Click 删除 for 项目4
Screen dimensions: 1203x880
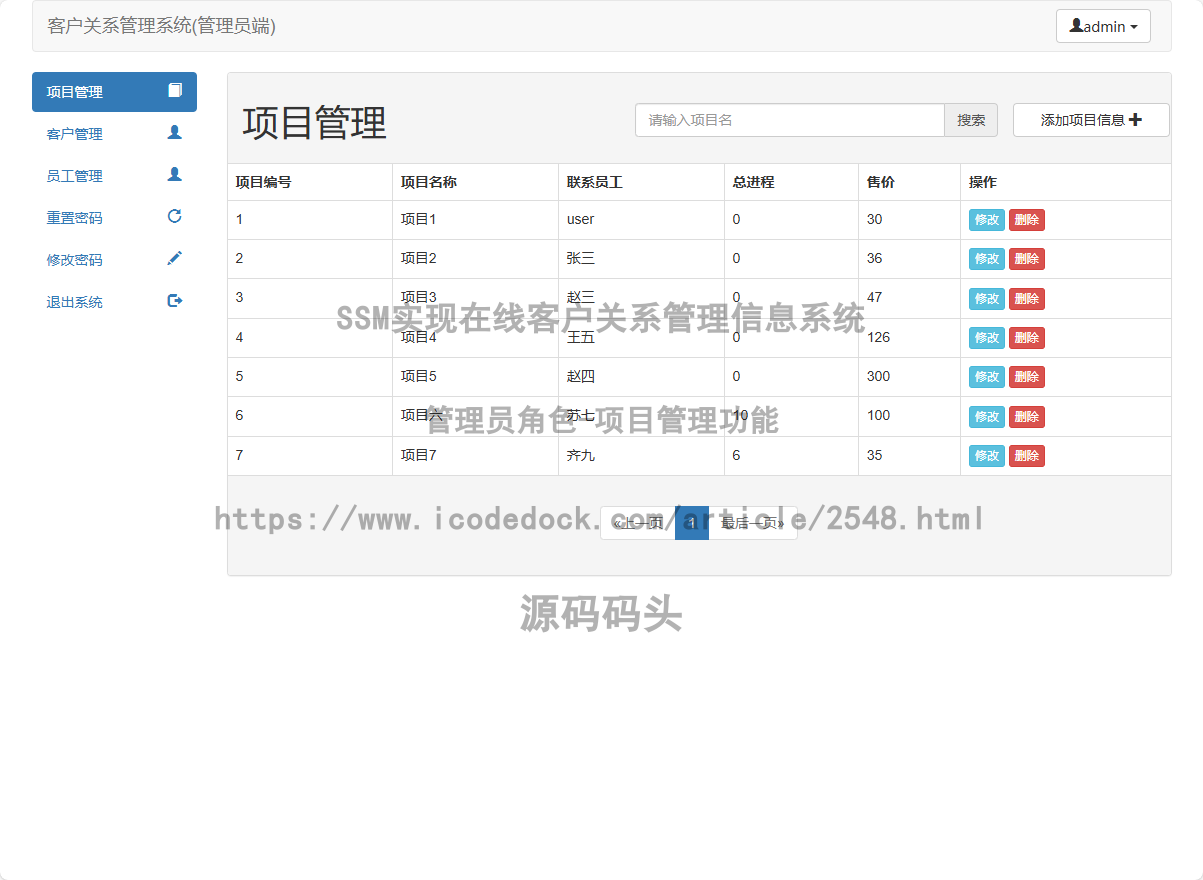point(1027,338)
